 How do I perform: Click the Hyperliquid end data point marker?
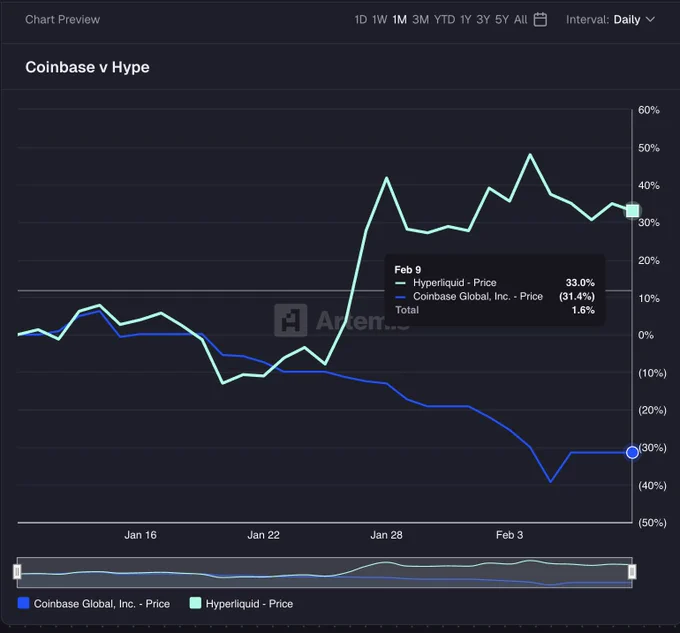tap(632, 211)
